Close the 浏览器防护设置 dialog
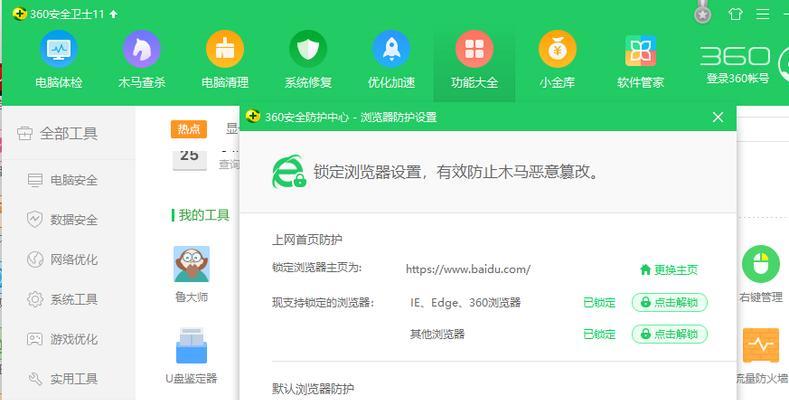This screenshot has height=400, width=789. (x=718, y=117)
